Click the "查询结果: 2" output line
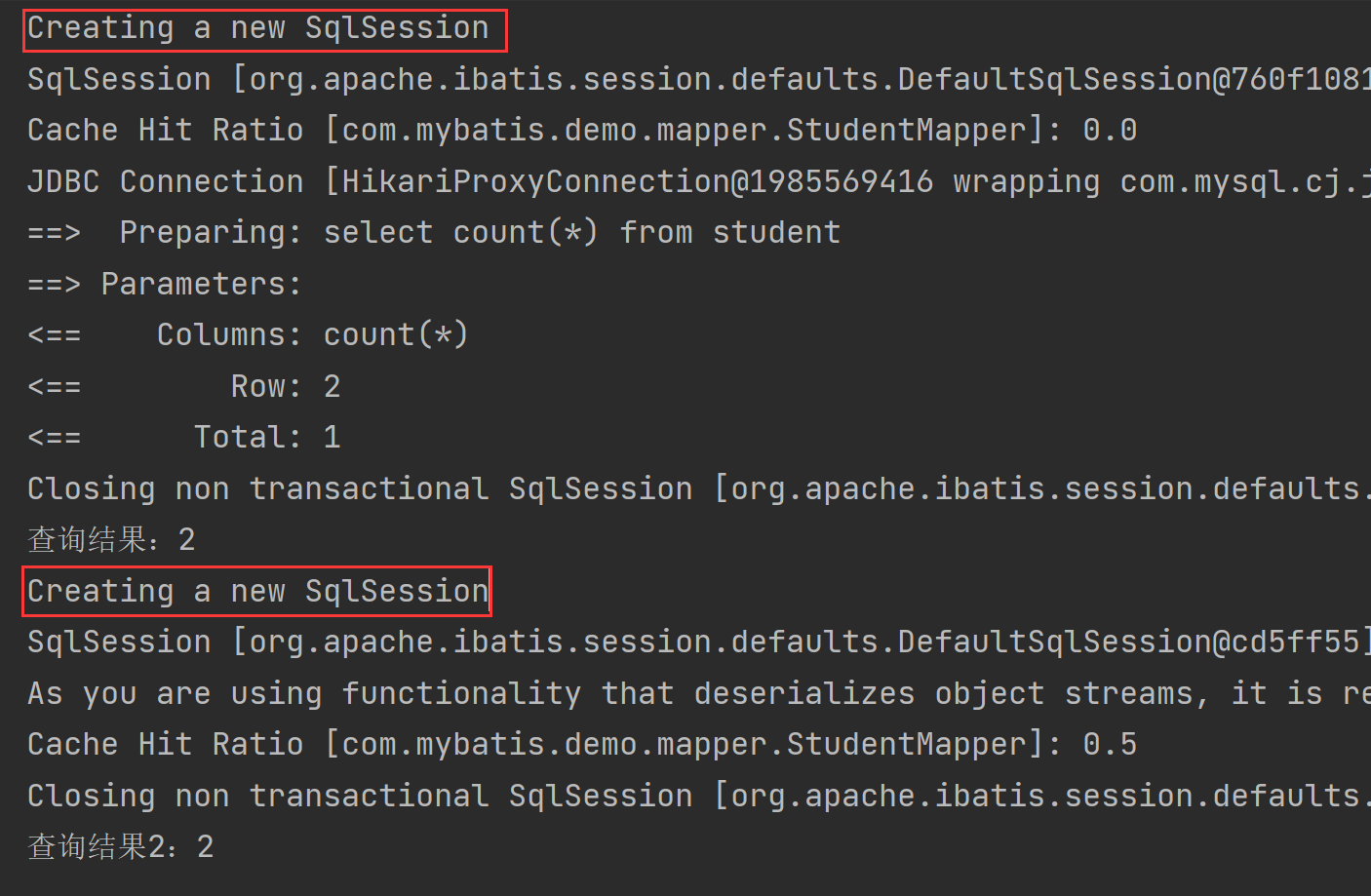1371x896 pixels. point(111,539)
